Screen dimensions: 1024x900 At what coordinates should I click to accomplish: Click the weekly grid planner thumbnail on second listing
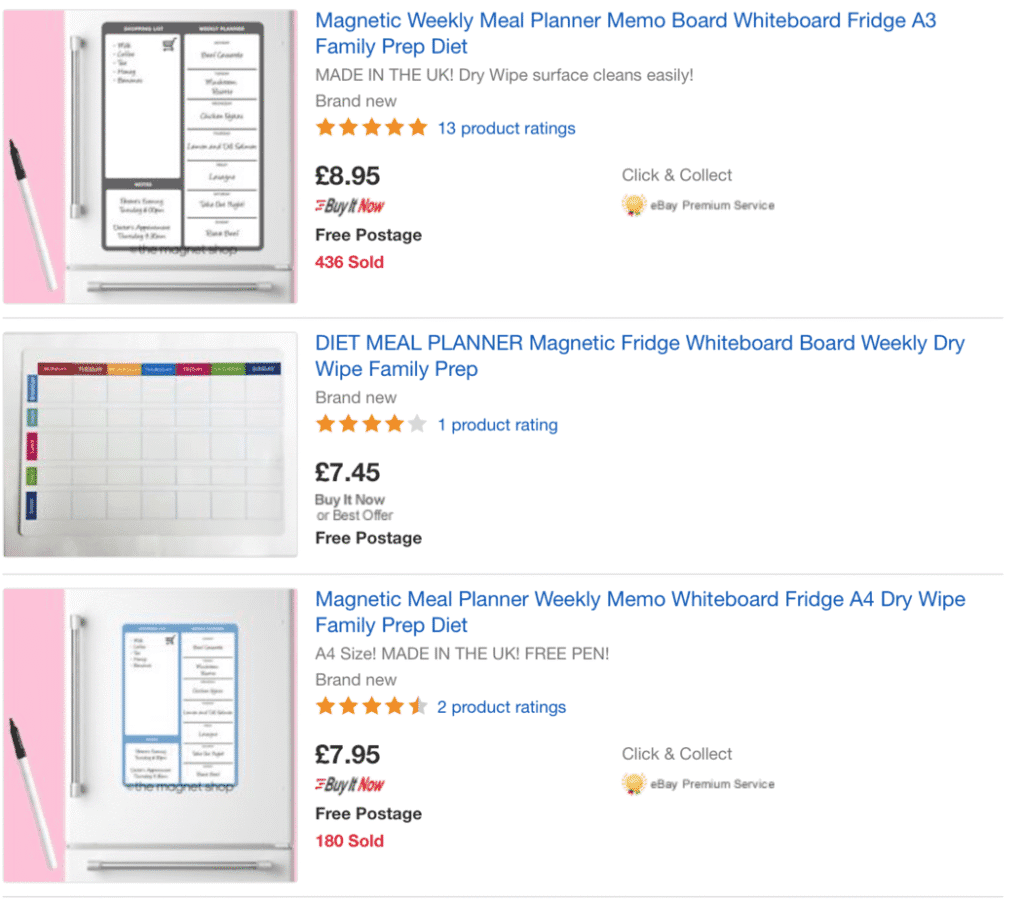[150, 443]
